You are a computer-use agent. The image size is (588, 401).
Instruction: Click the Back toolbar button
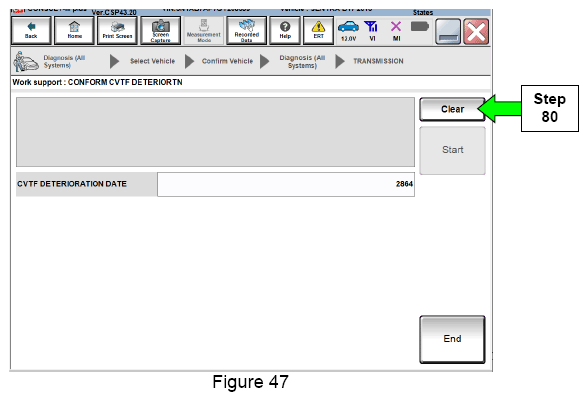click(x=31, y=30)
